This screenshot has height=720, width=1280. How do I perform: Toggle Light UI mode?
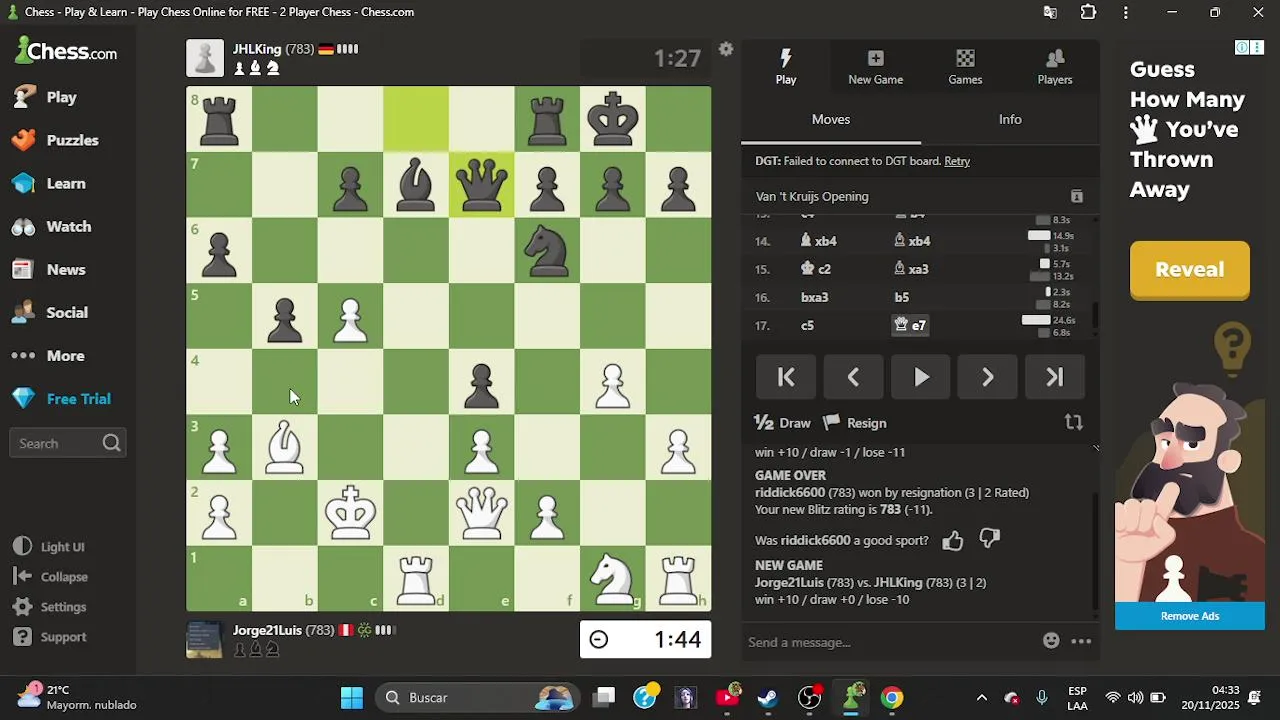62,547
